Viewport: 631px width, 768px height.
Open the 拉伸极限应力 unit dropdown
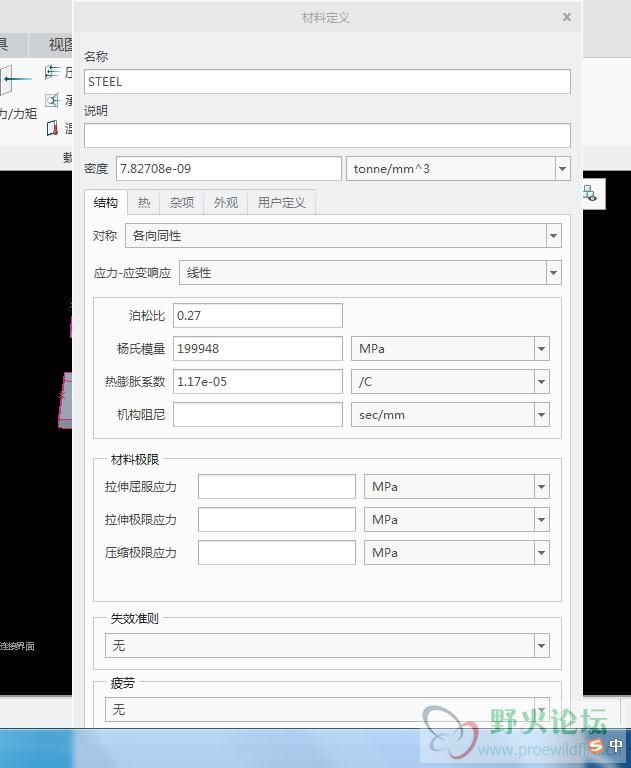(541, 520)
